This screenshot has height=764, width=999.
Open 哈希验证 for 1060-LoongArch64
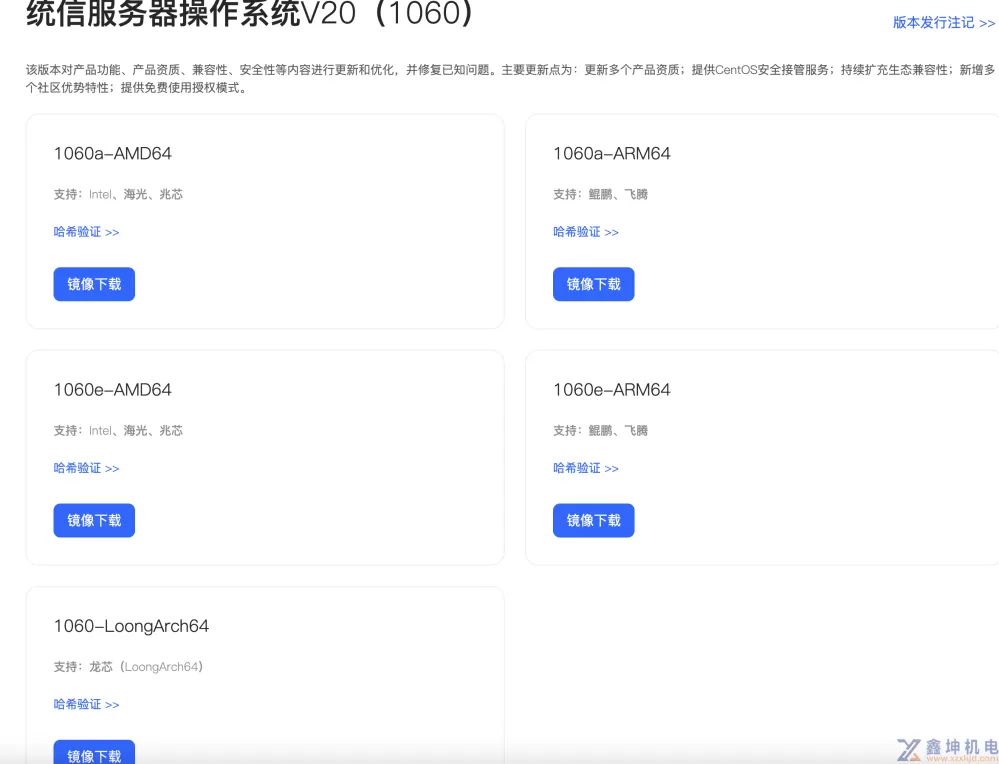point(87,705)
